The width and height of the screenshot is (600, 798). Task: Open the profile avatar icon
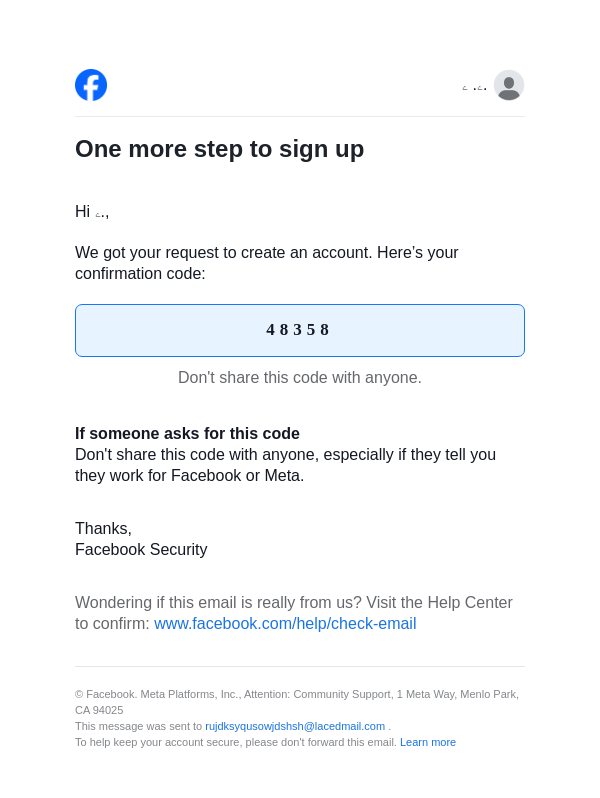(x=508, y=85)
